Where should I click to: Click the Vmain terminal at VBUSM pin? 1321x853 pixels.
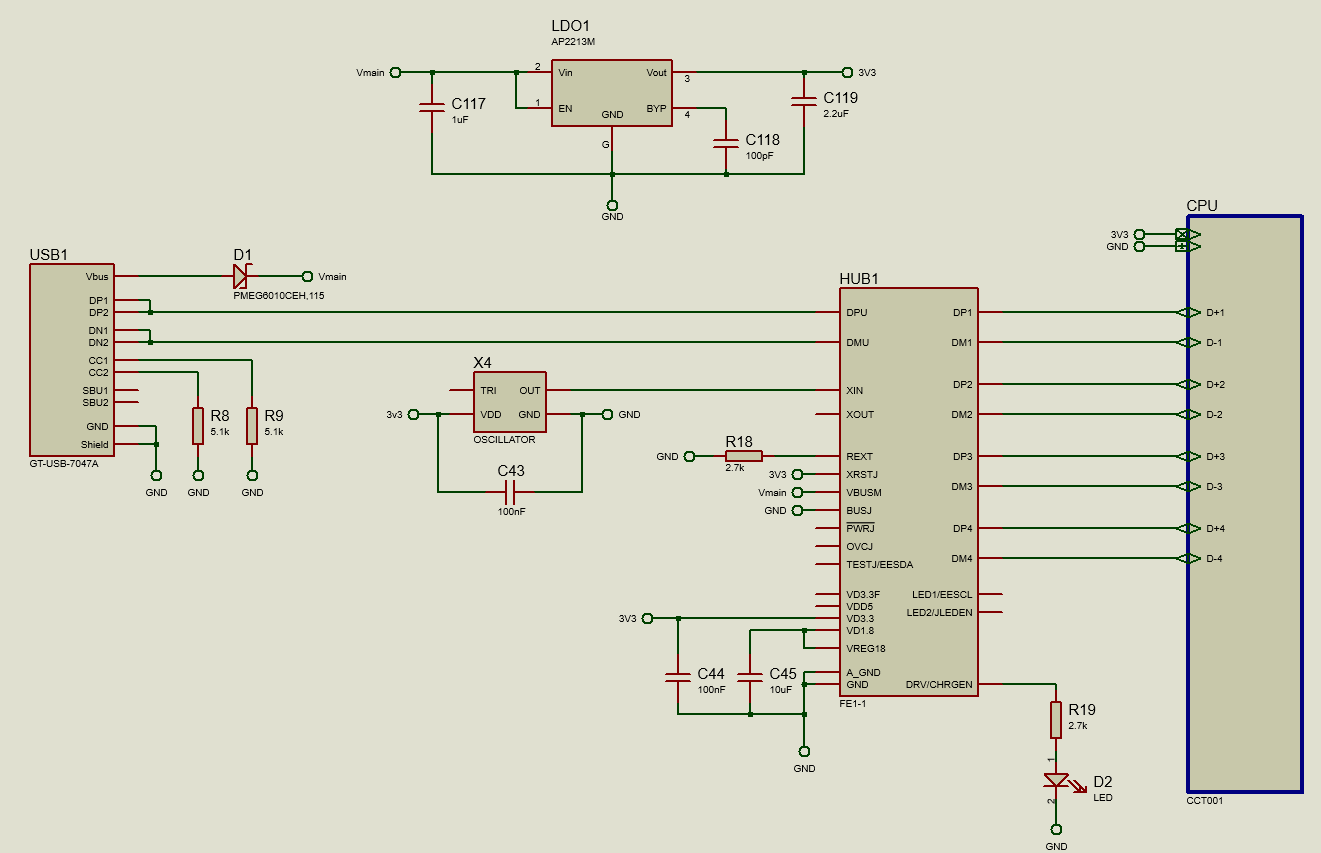797,492
